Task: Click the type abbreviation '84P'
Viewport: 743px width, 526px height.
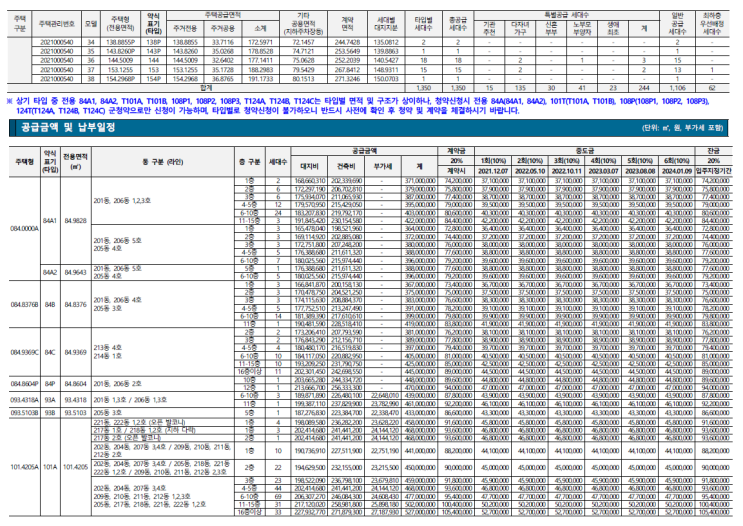Action: [x=50, y=384]
